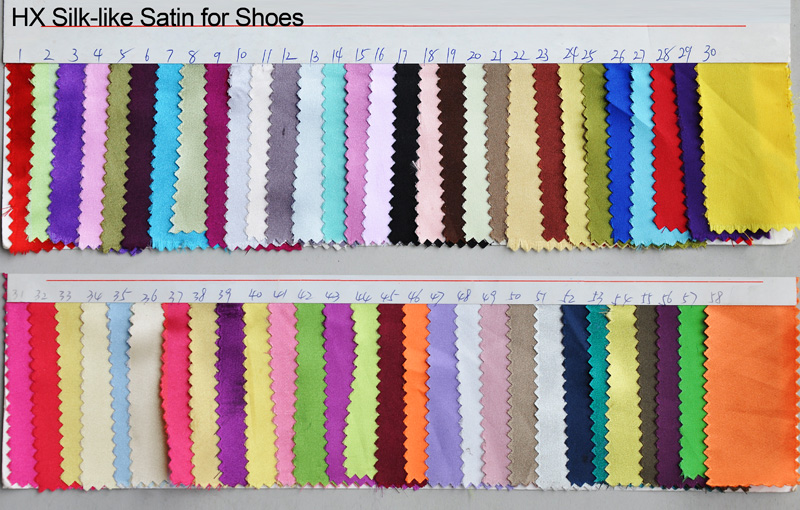Select the taupe swatch number 50
Screen dimensions: 800x510
click(x=522, y=394)
